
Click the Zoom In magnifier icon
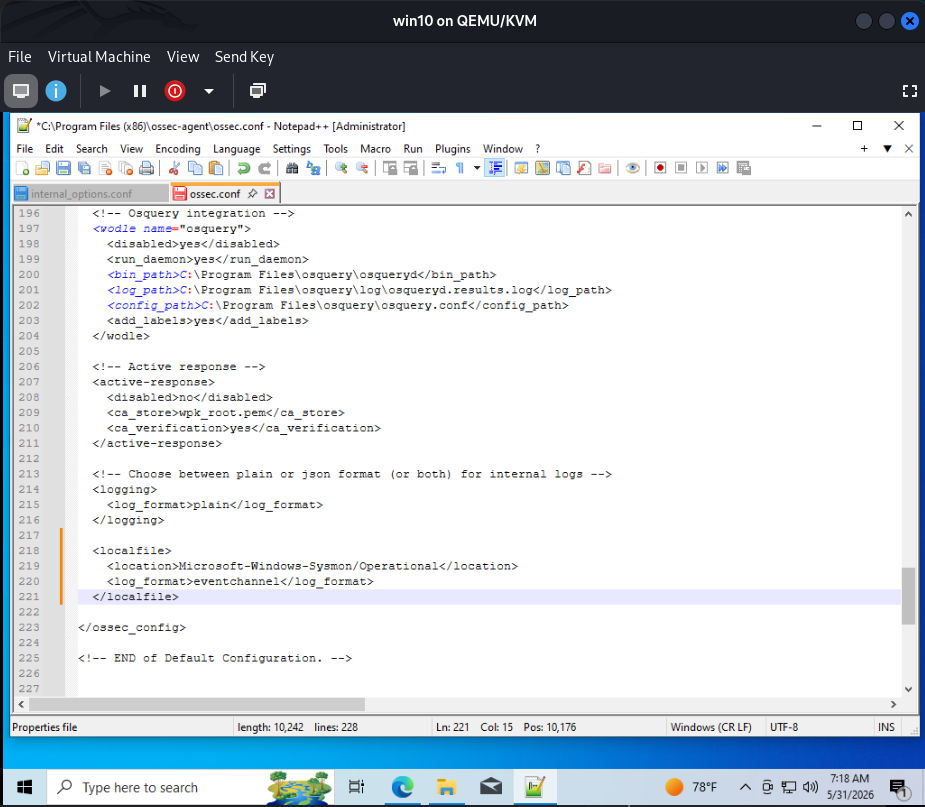click(x=341, y=168)
